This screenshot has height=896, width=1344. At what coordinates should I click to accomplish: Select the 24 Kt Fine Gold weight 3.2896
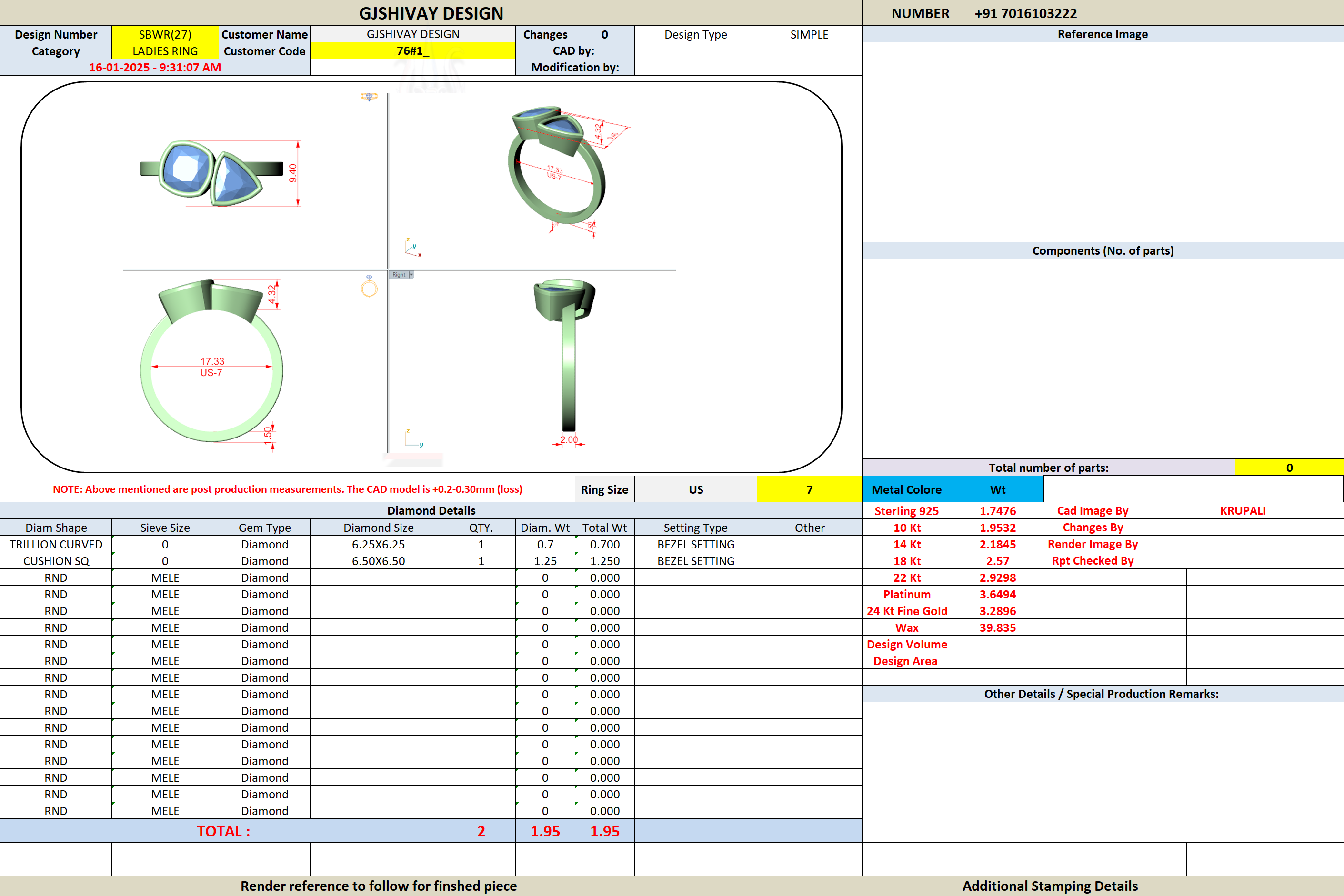pos(998,611)
